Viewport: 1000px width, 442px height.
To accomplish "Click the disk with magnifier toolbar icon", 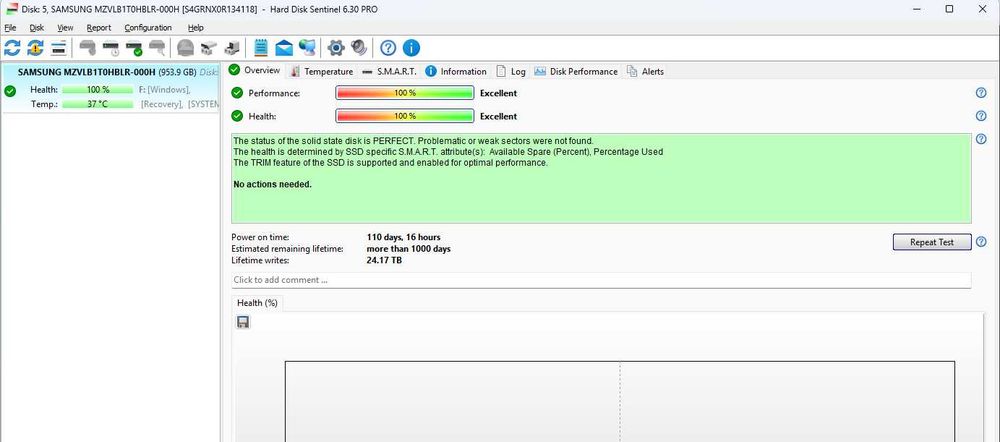I will 157,48.
